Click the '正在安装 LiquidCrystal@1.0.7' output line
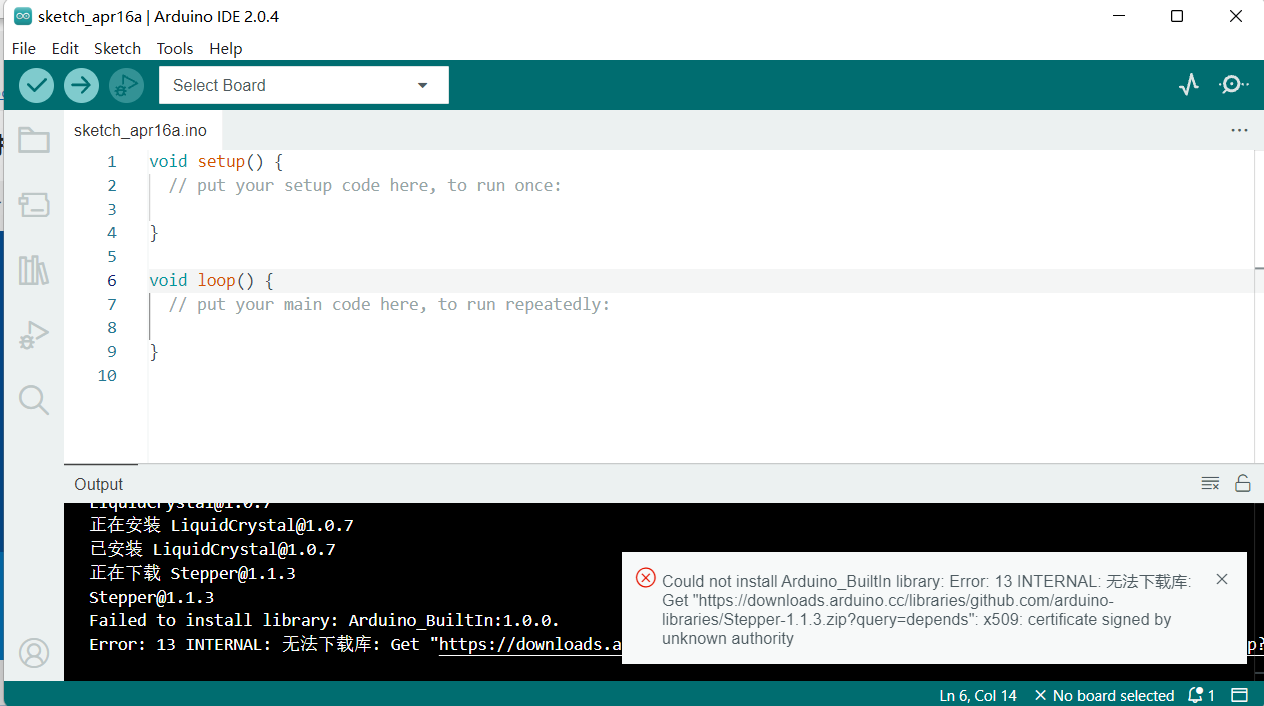The image size is (1264, 706). pyautogui.click(x=221, y=525)
